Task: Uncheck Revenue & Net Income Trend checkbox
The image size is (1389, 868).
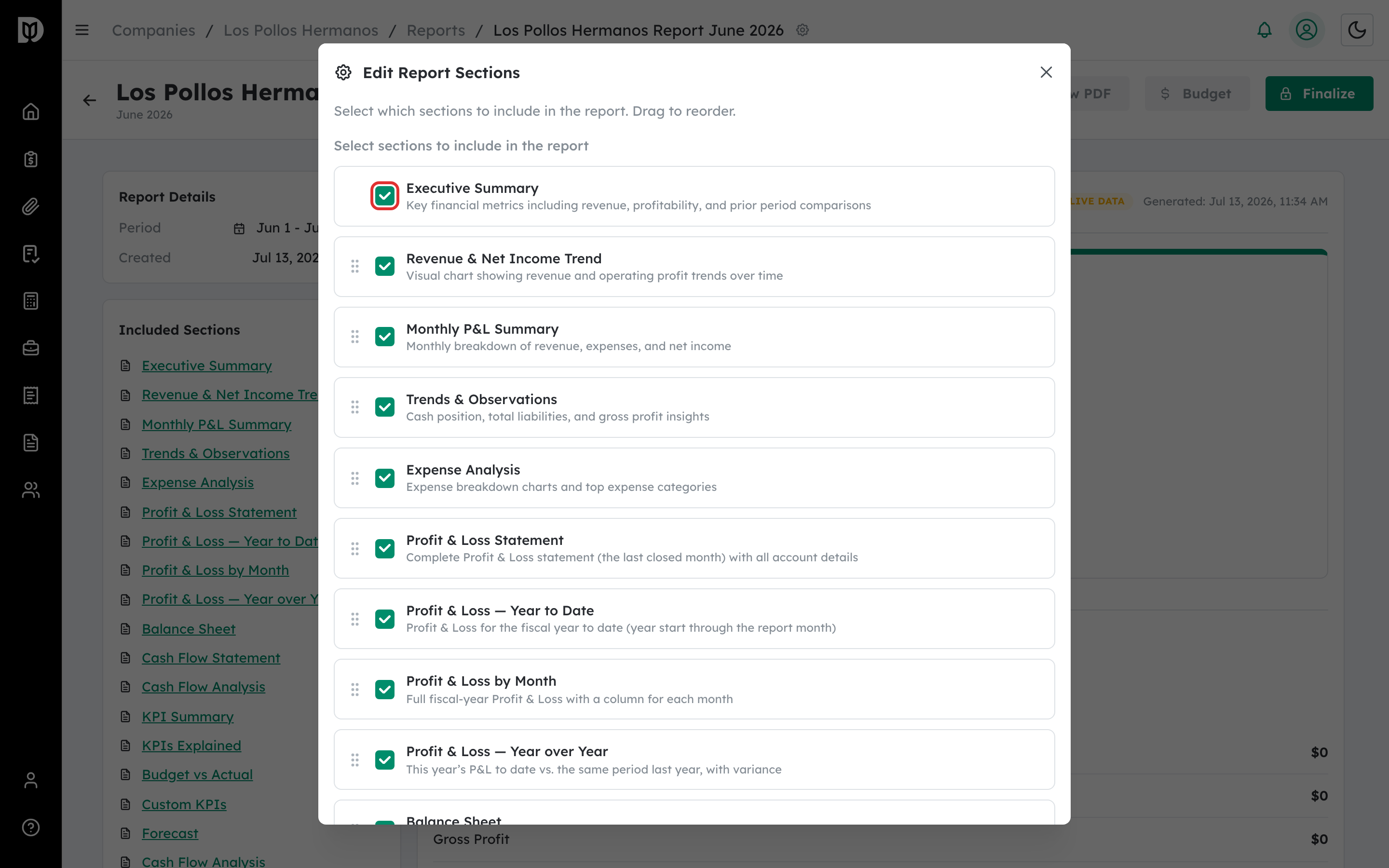Action: [384, 266]
